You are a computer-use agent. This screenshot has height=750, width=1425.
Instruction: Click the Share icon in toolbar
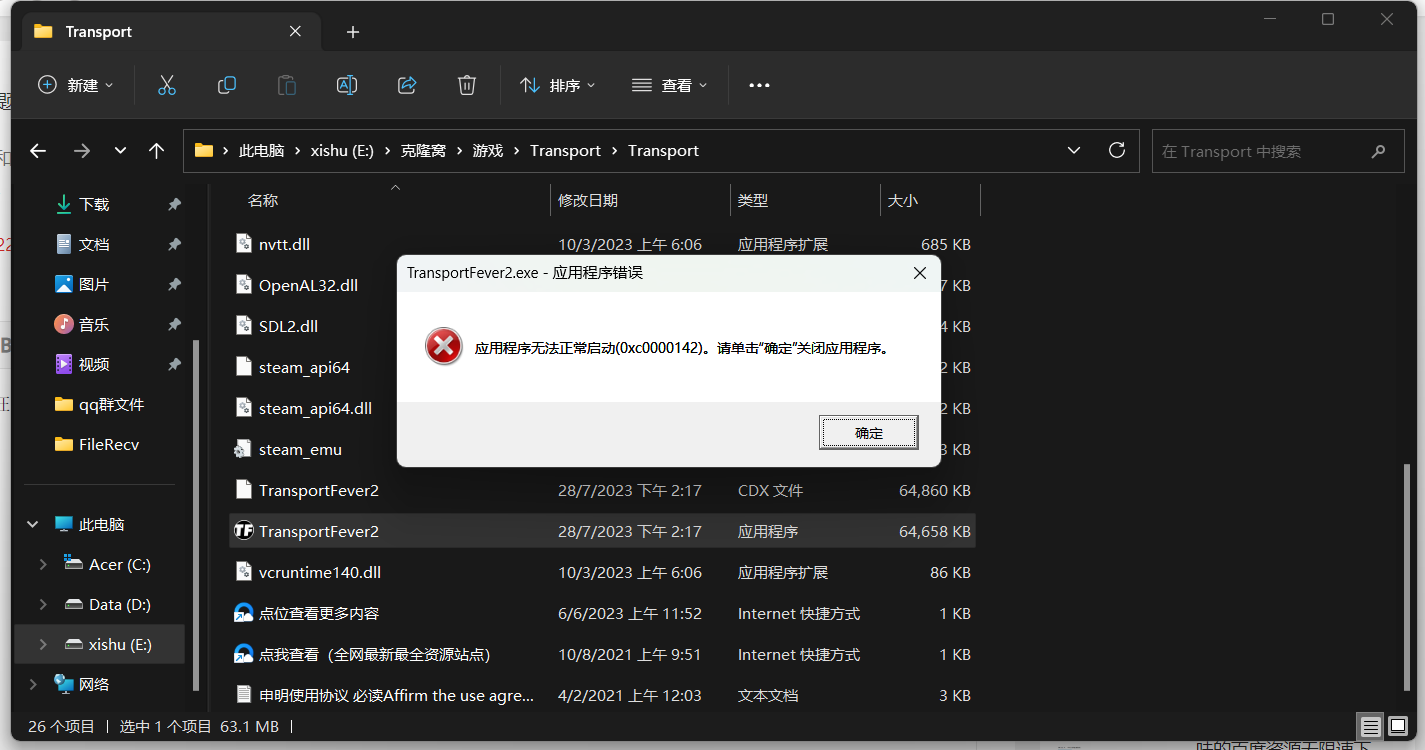(407, 85)
